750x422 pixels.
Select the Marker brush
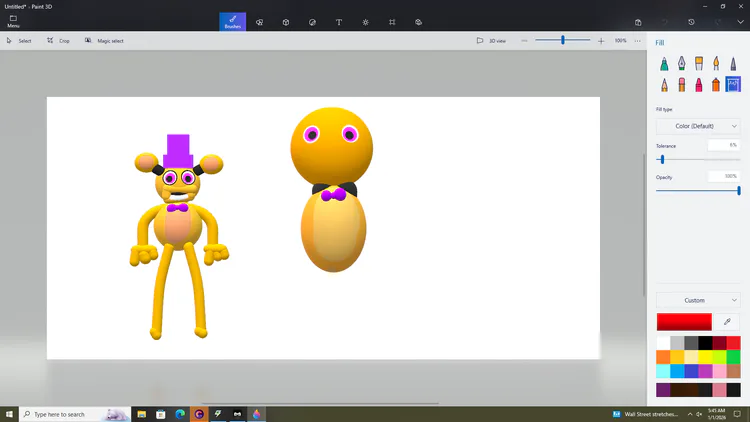pyautogui.click(x=664, y=64)
